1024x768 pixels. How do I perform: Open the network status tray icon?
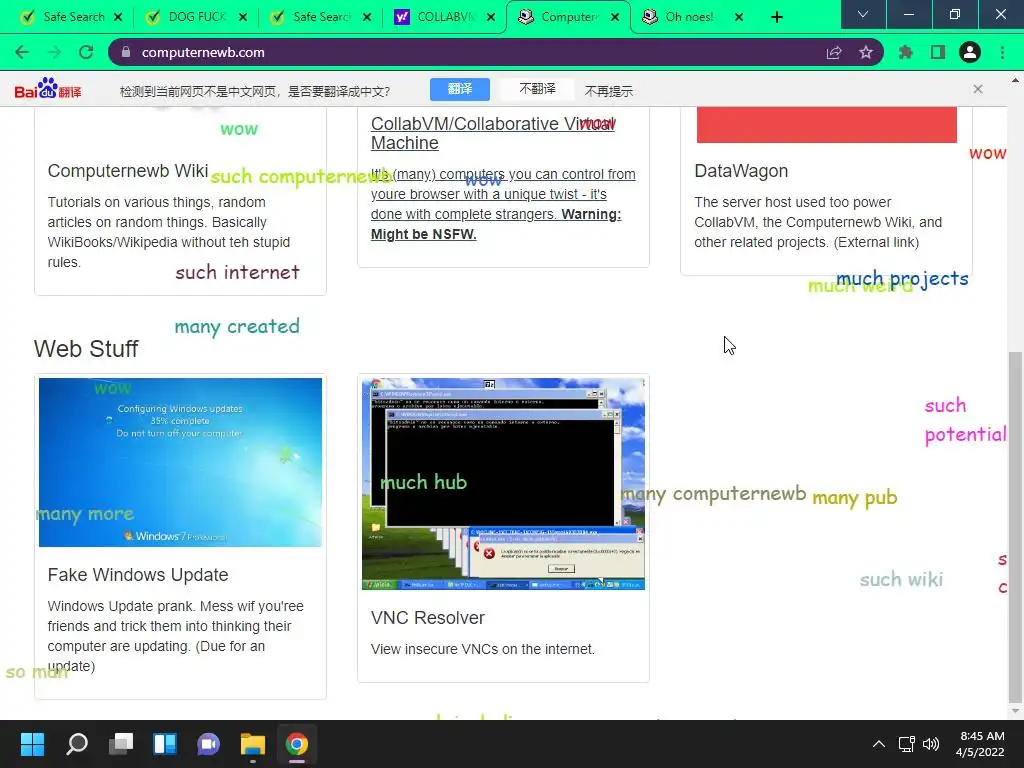coord(906,744)
